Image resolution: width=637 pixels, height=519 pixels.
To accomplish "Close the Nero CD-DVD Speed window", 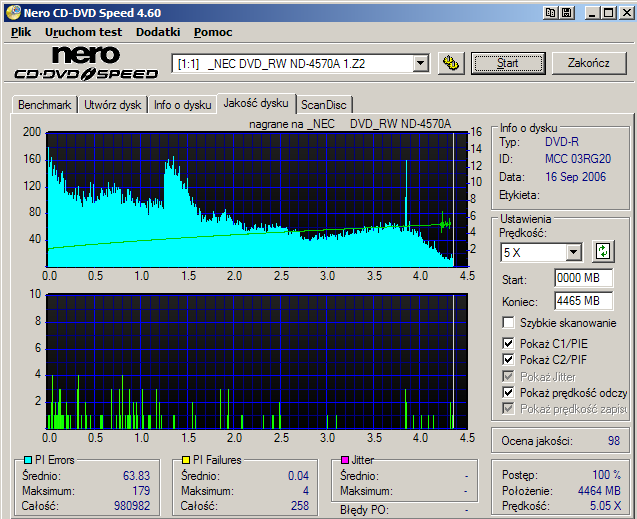I will [627, 13].
